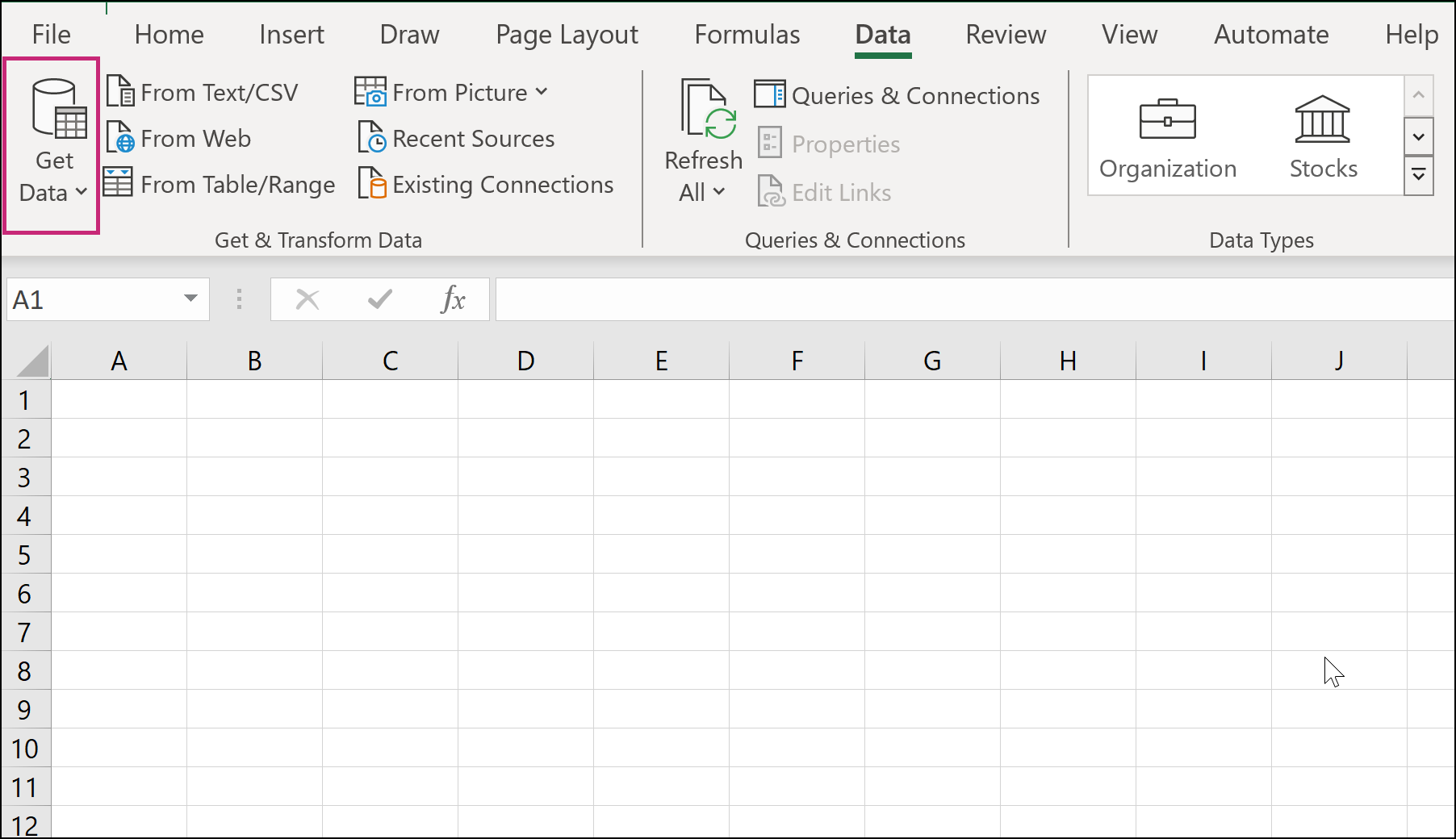Select the Organization data type
Image resolution: width=1456 pixels, height=839 pixels.
click(1167, 136)
